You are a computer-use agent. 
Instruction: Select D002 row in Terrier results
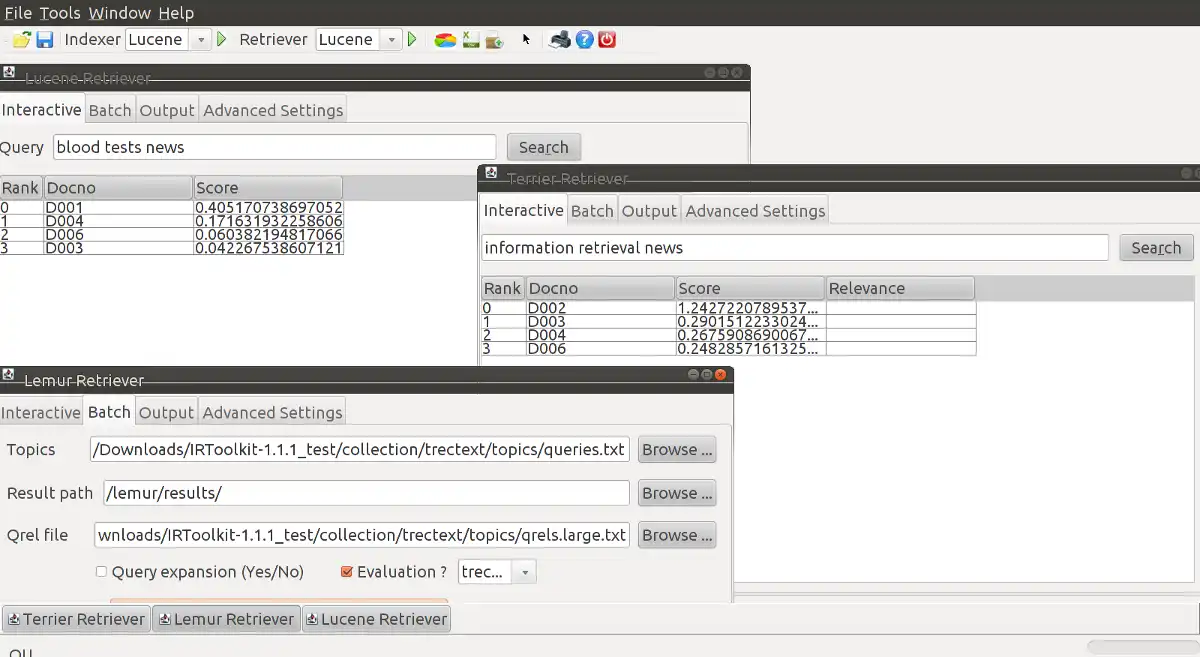point(728,308)
